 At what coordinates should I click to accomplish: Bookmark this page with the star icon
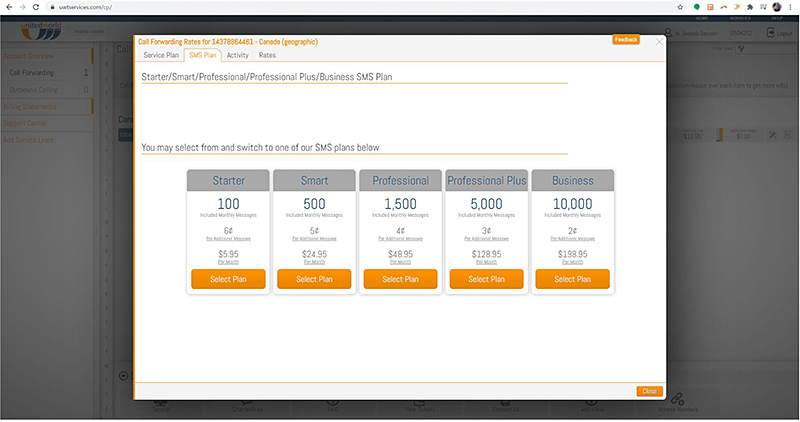[x=680, y=7]
